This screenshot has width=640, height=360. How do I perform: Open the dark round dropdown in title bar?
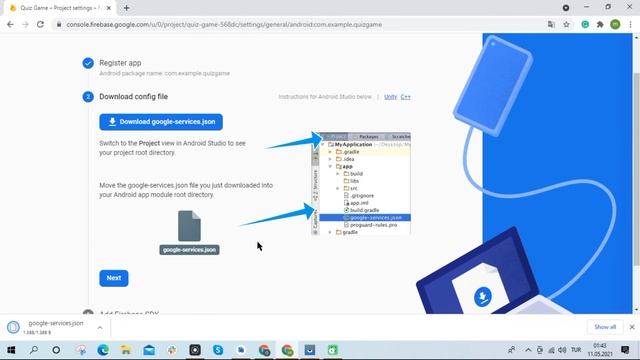pyautogui.click(x=566, y=7)
